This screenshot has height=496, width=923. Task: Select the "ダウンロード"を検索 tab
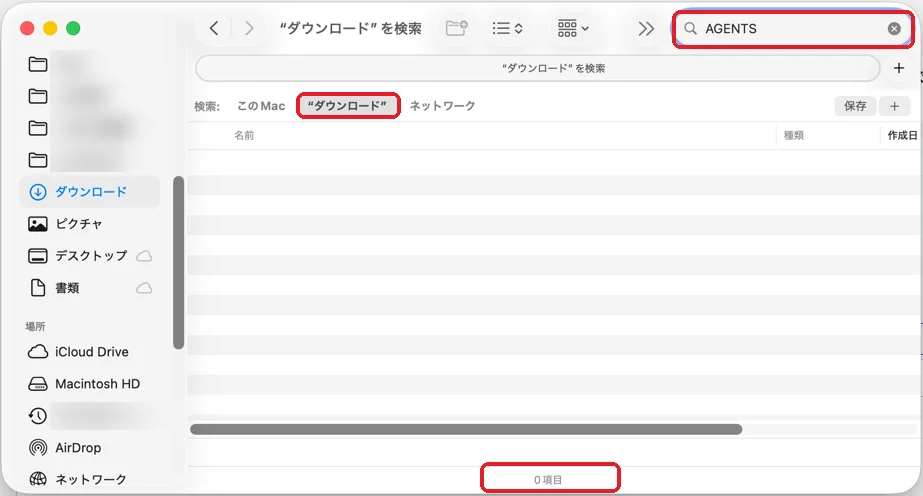(537, 68)
